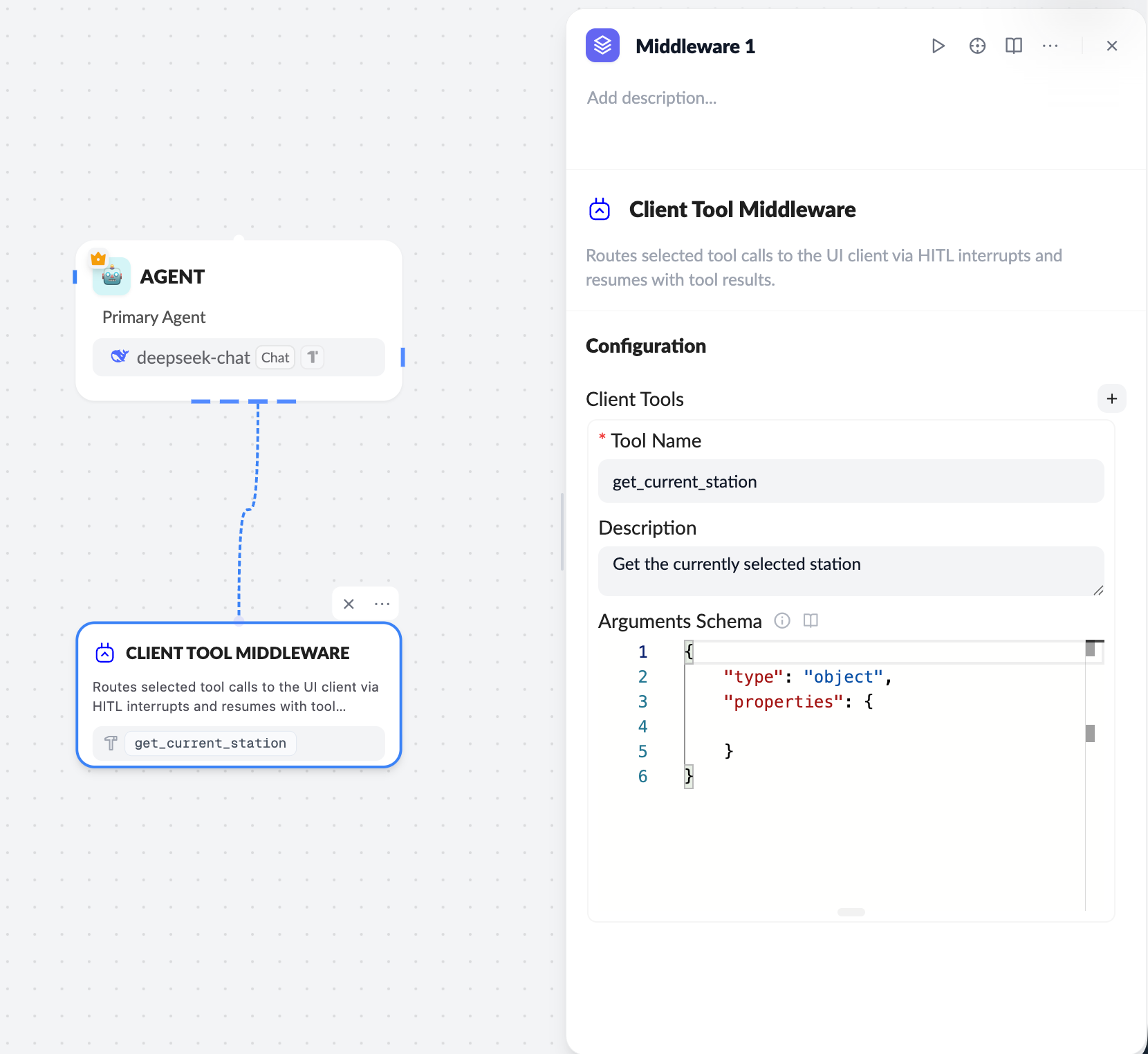Select the deepseek whale icon on the Agent node
Viewport: 1148px width, 1054px height.
119,357
